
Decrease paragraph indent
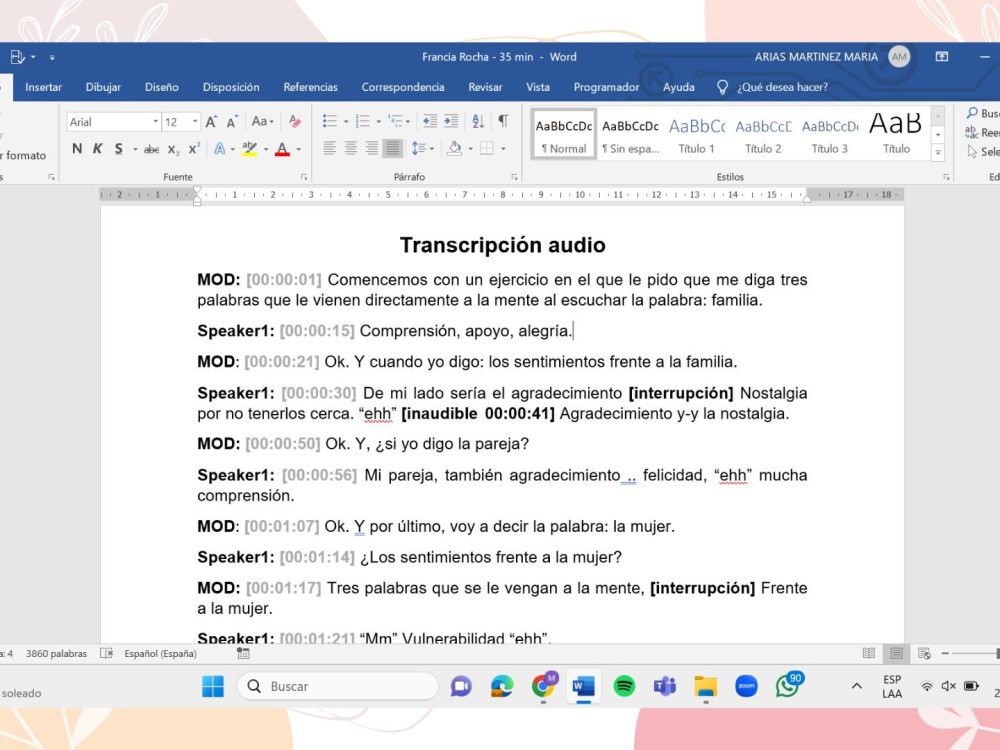(430, 121)
